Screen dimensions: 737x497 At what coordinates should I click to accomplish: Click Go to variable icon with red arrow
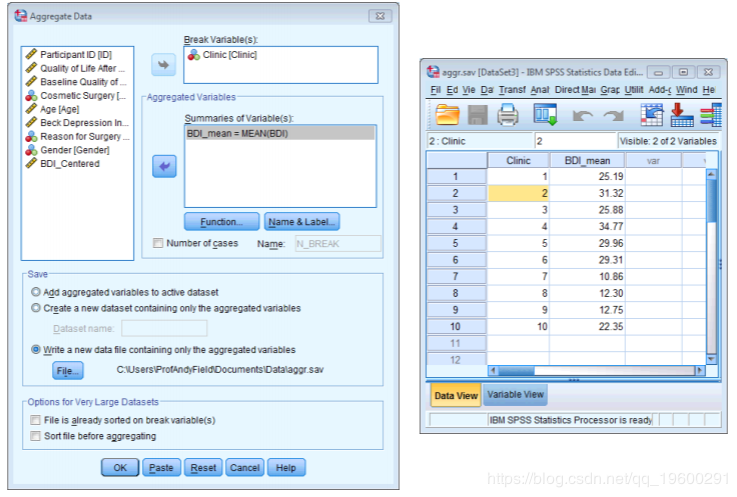point(682,114)
